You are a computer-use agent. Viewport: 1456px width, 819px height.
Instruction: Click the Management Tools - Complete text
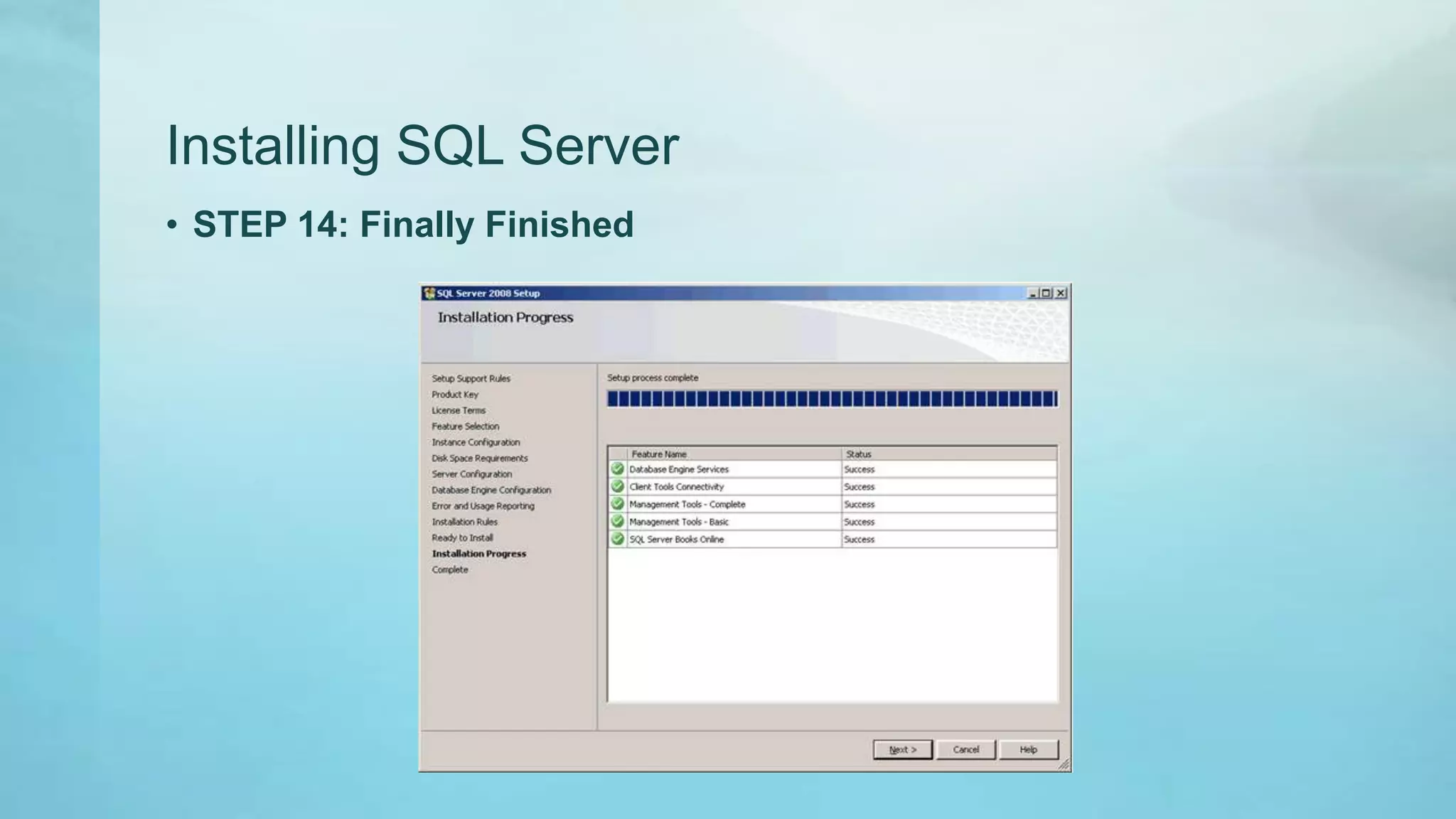click(x=687, y=504)
